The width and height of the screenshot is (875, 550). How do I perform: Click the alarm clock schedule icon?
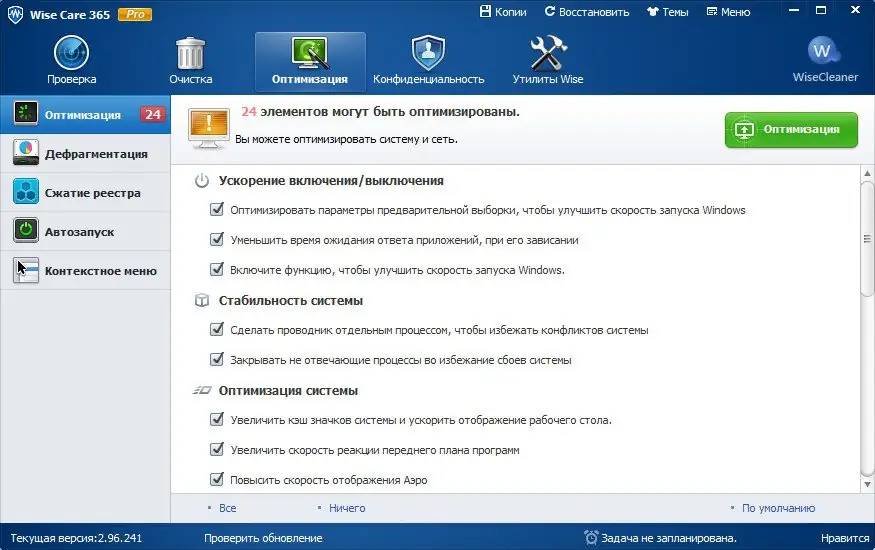591,537
